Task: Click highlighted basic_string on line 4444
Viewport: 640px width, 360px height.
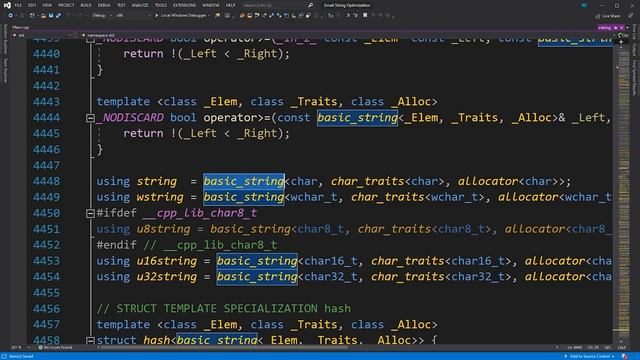Action: coord(357,118)
